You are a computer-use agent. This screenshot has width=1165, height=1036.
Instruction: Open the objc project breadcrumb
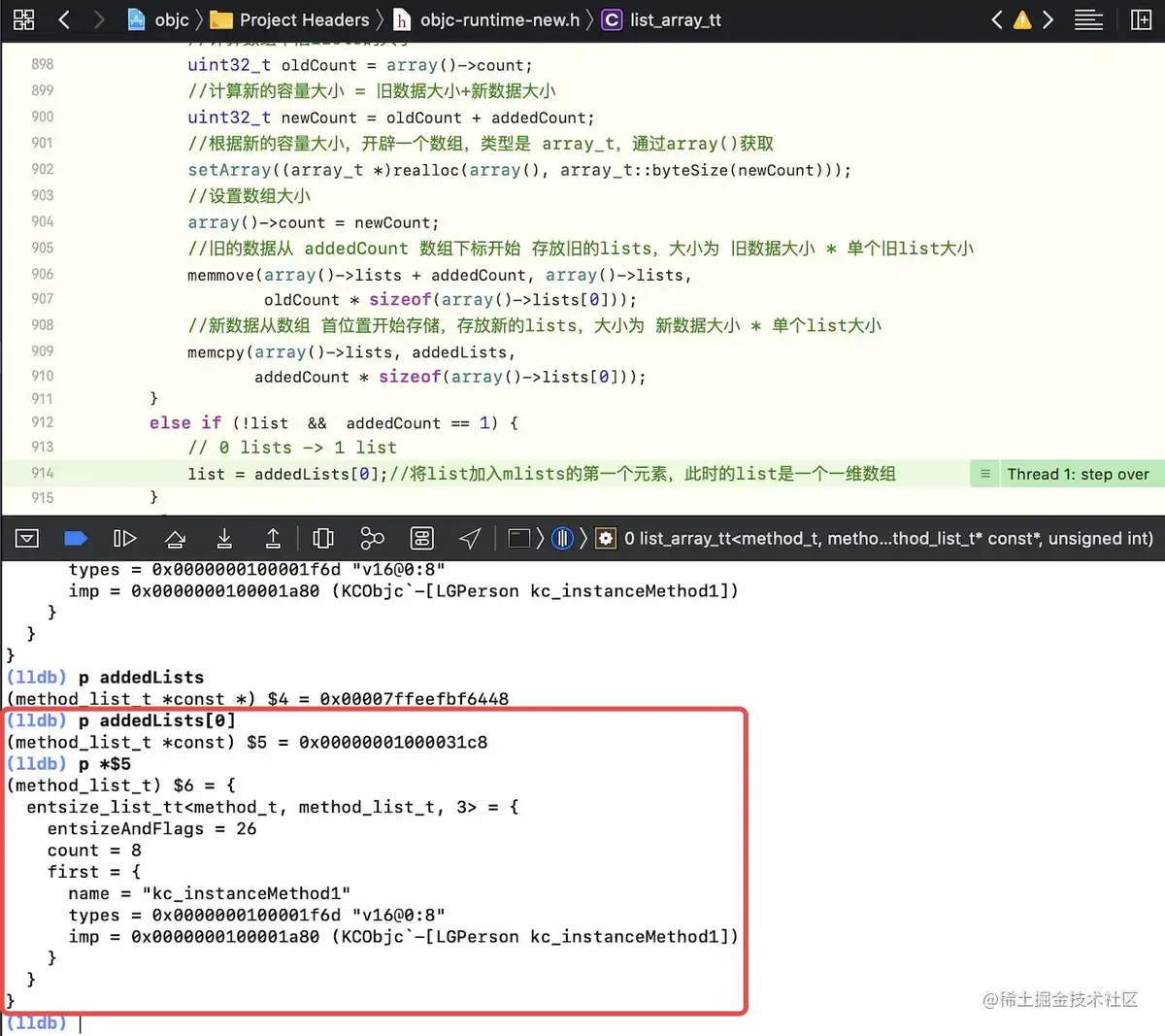coord(158,19)
